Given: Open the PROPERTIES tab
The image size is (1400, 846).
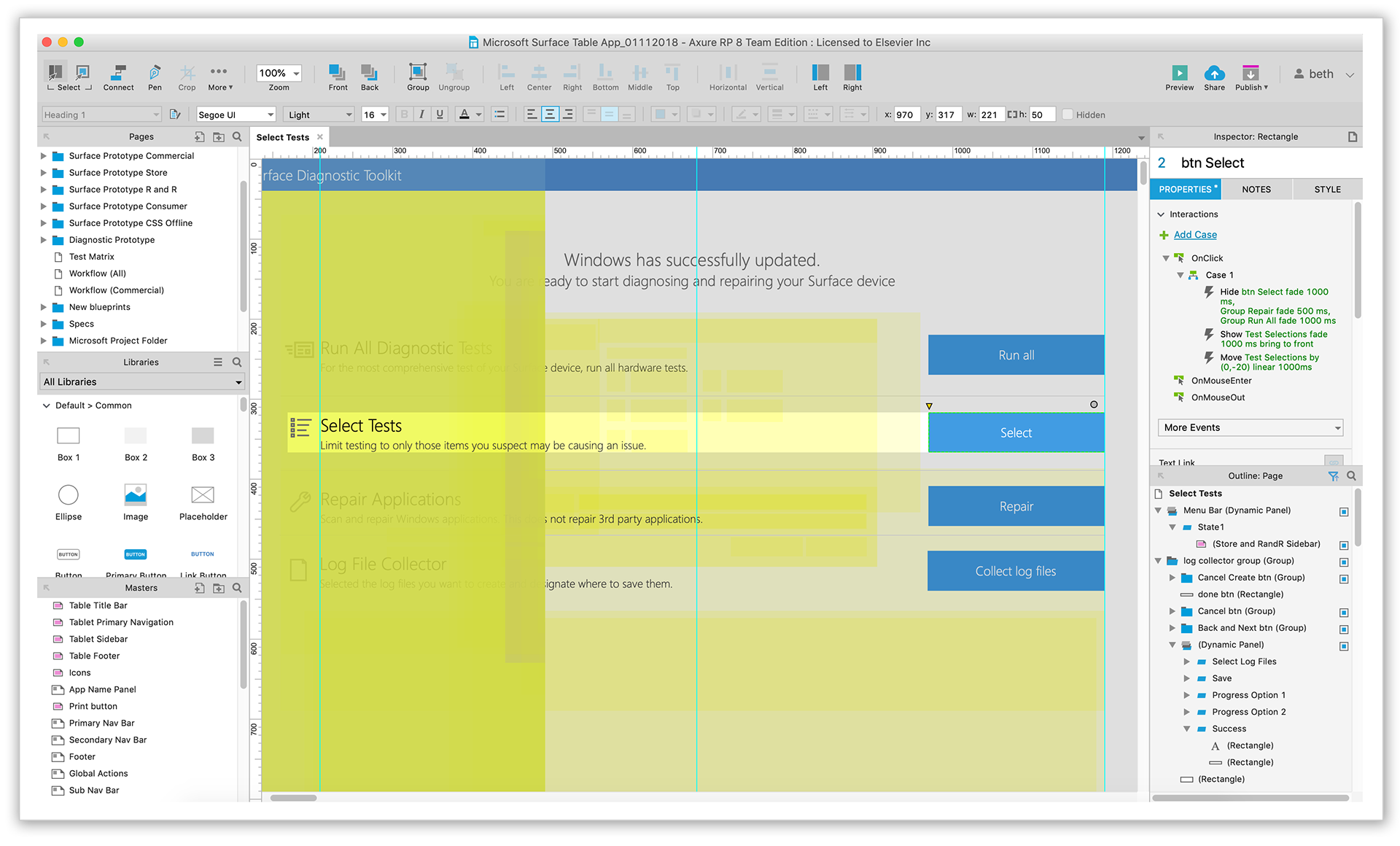Looking at the screenshot, I should click(x=1185, y=190).
